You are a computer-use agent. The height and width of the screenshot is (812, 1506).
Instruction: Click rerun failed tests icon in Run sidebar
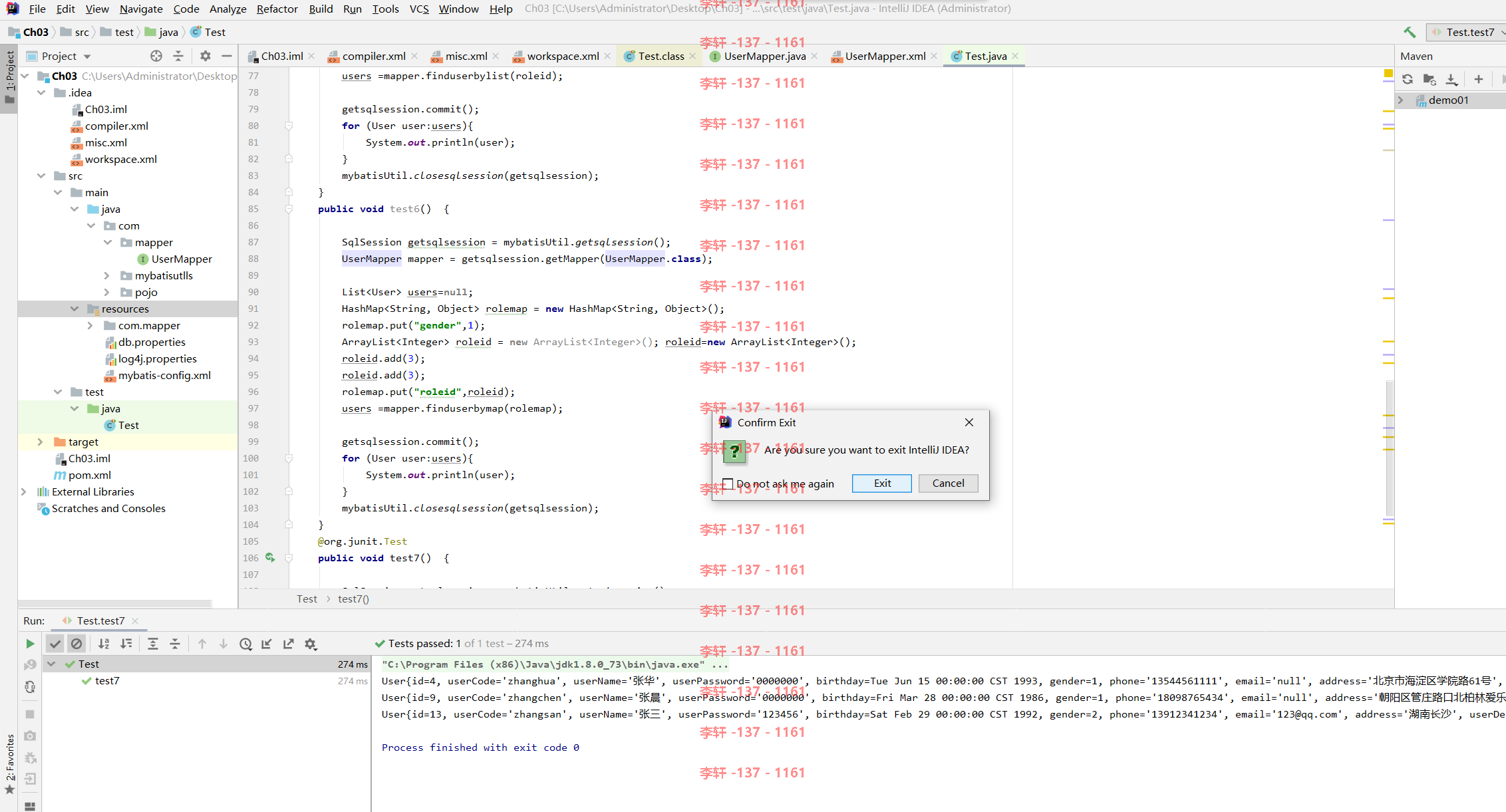click(x=30, y=664)
